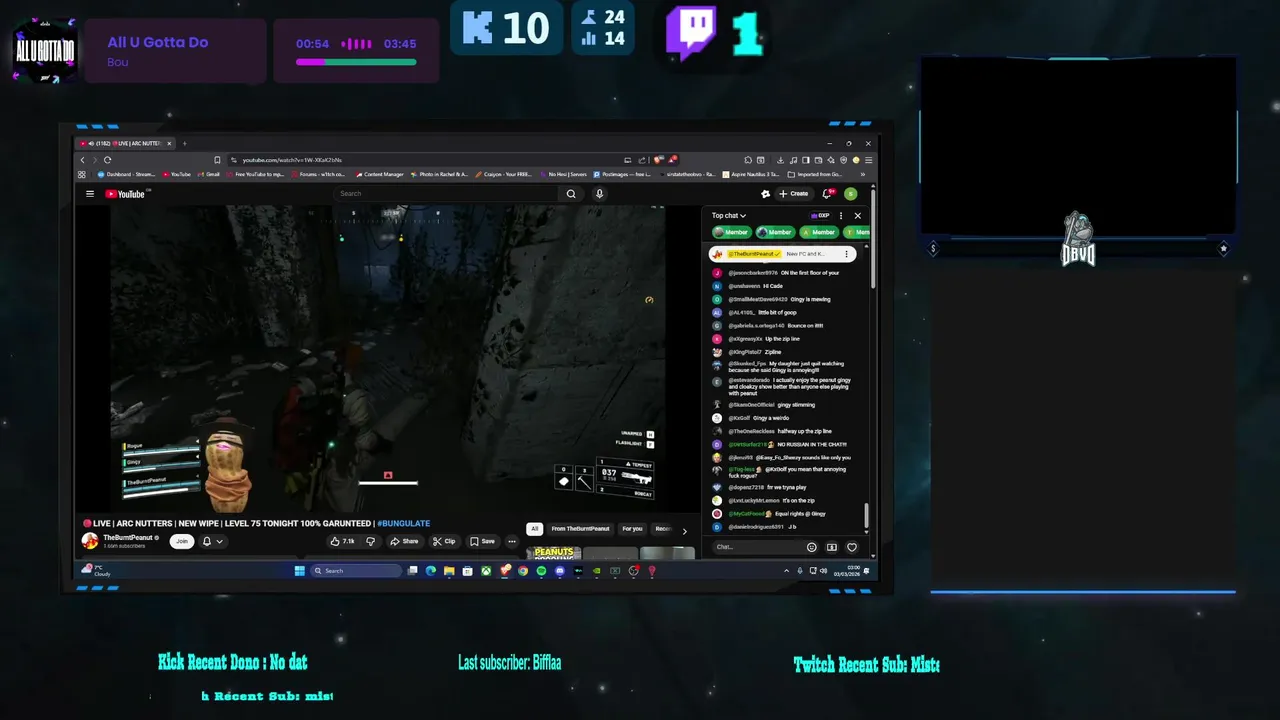The width and height of the screenshot is (1280, 720).
Task: Open the weather widget on taskbar
Action: (95, 571)
